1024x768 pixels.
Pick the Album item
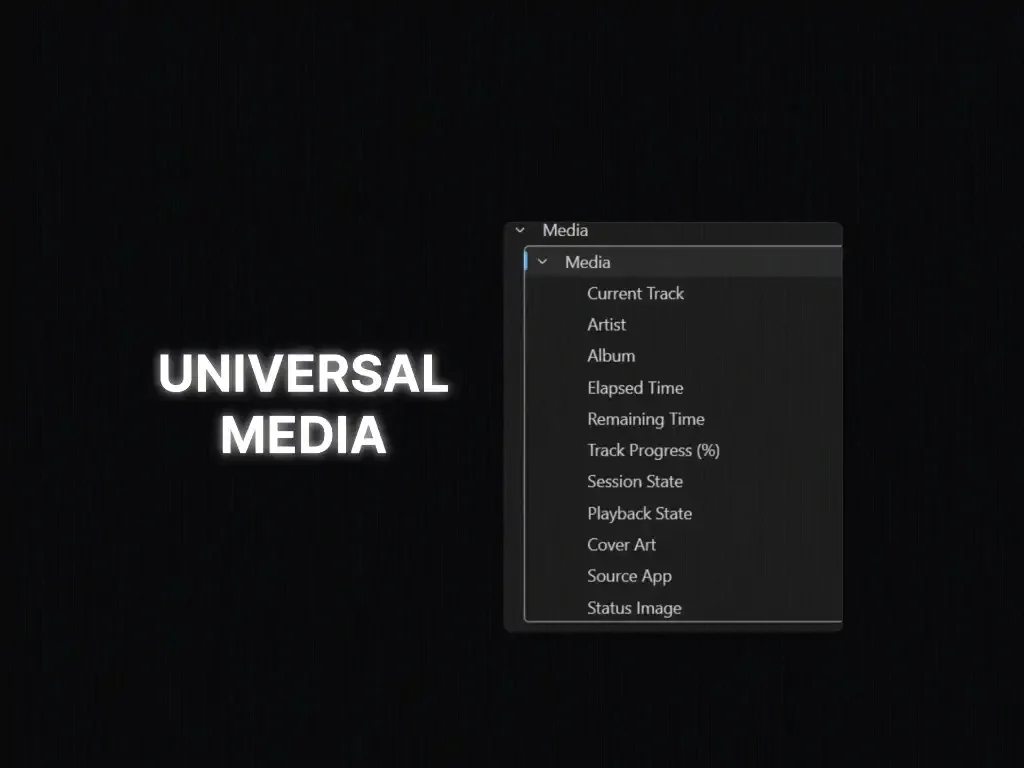tap(610, 356)
